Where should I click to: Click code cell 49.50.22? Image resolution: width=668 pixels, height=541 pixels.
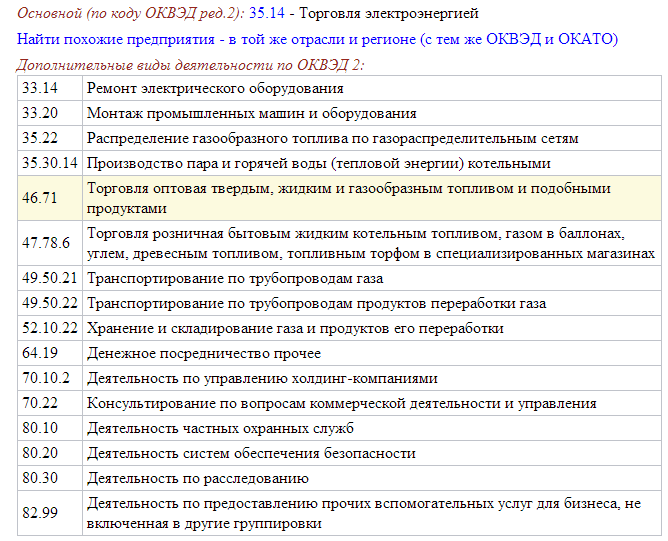click(x=50, y=303)
